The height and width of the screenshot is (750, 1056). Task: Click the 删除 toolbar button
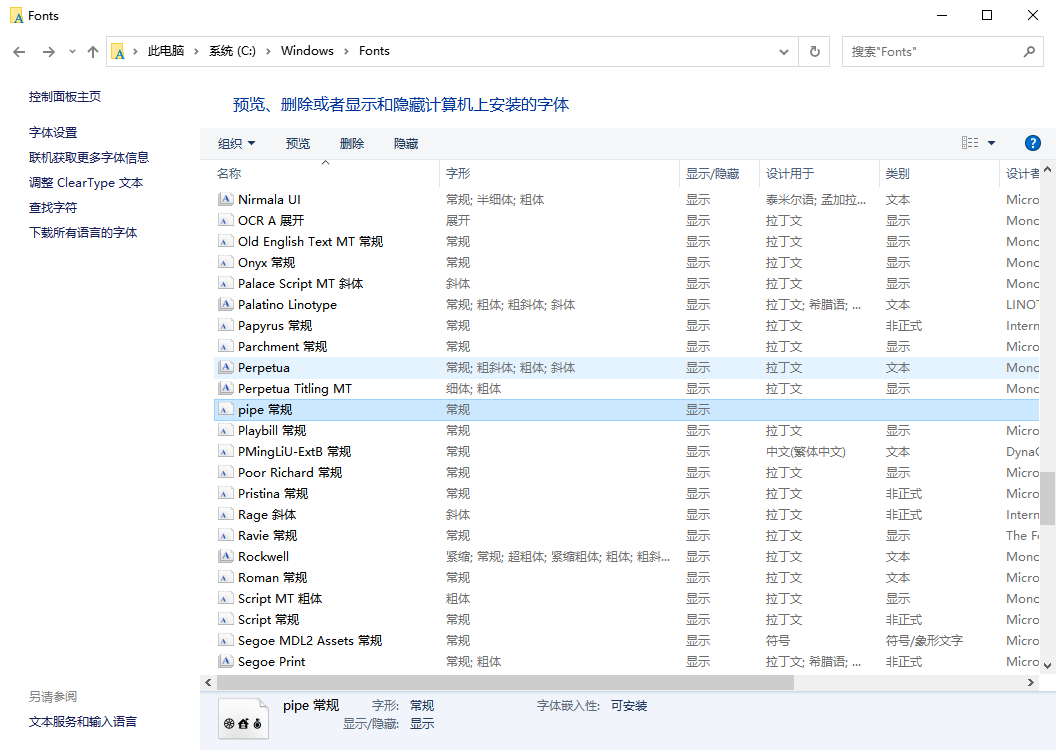352,143
